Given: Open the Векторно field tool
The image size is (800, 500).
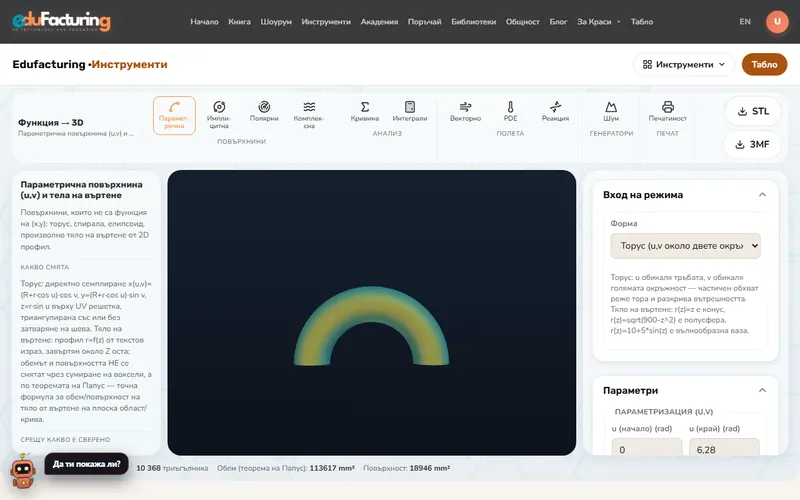Looking at the screenshot, I should pyautogui.click(x=465, y=112).
